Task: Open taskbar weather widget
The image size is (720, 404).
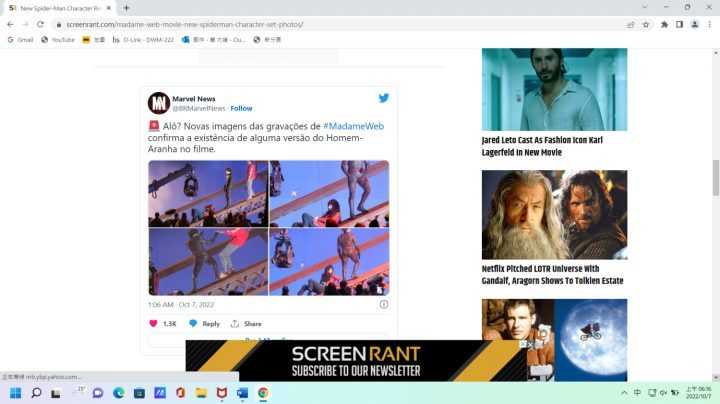Action: (x=81, y=391)
